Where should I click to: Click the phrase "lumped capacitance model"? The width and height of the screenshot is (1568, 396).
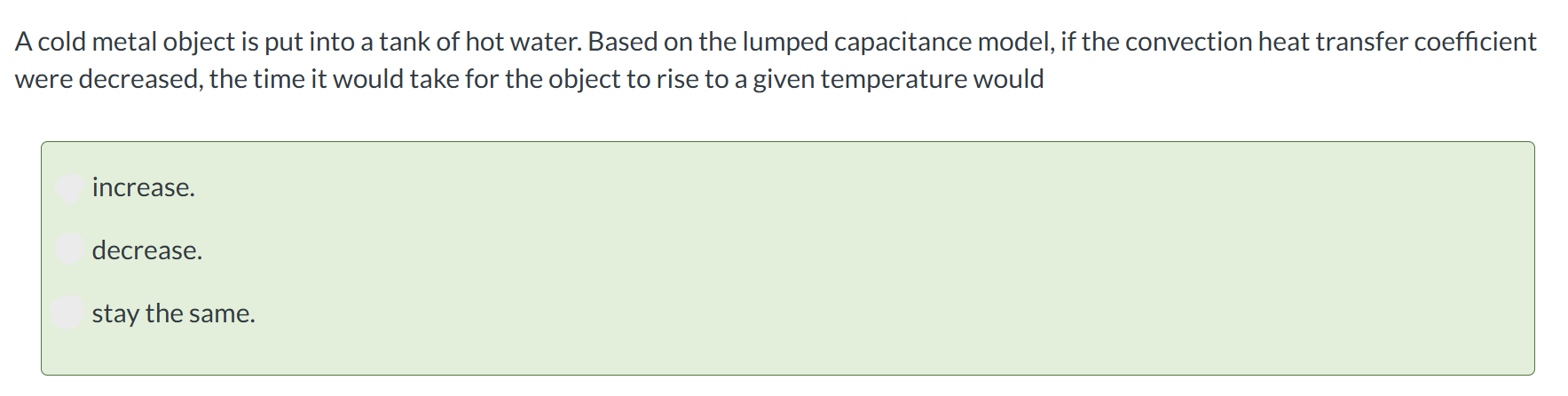[x=897, y=42]
